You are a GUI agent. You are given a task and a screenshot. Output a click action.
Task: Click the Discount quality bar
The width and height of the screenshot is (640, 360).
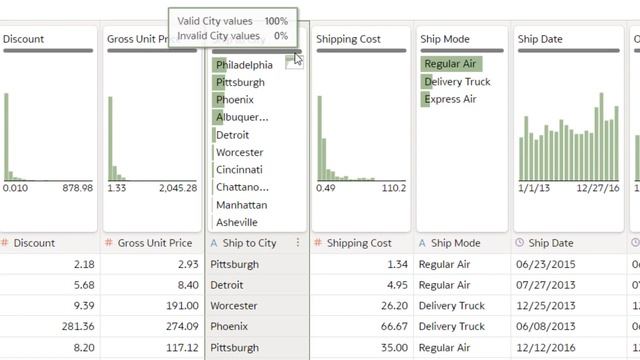pos(48,51)
